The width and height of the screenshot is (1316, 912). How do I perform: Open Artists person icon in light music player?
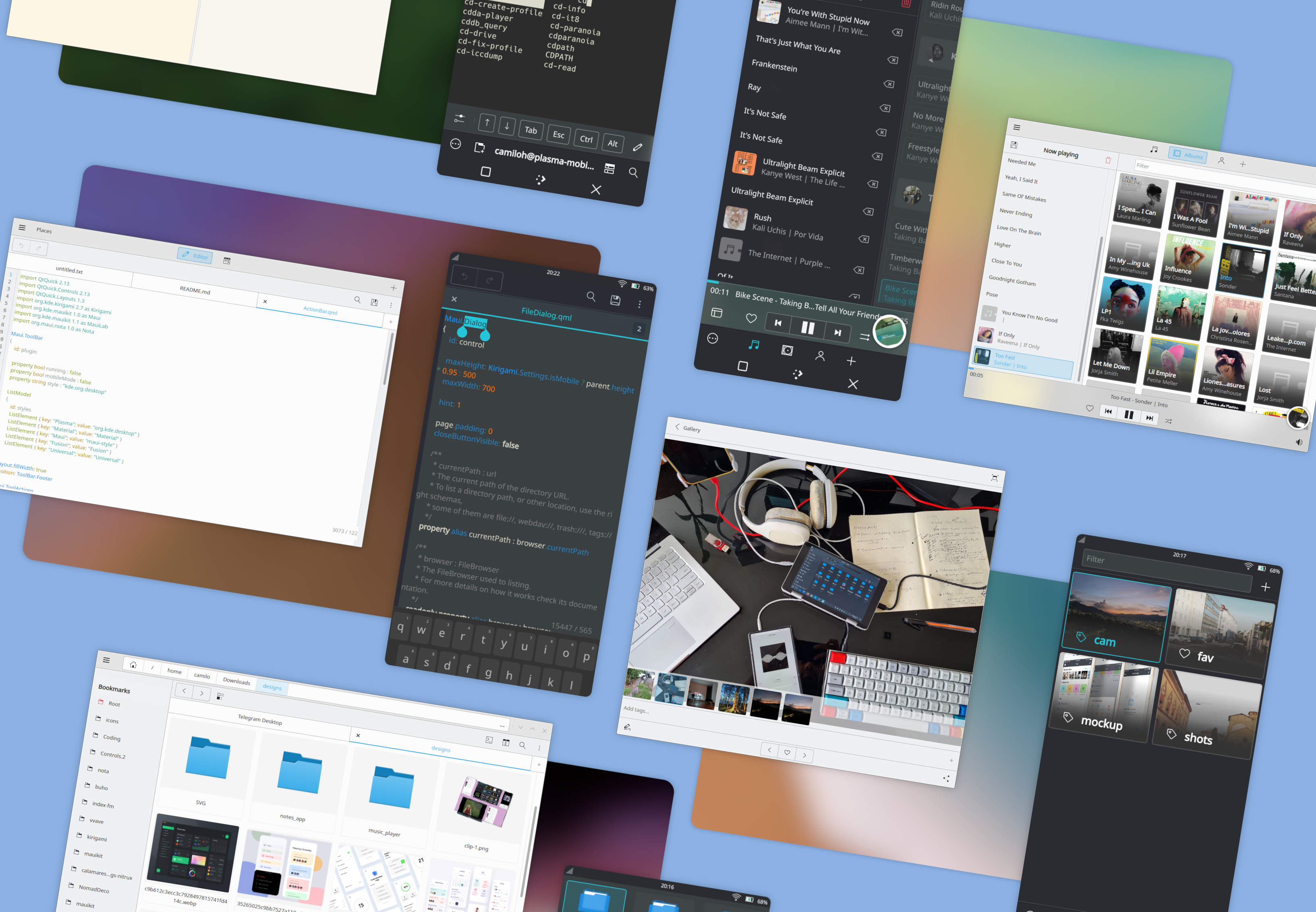pos(1221,161)
